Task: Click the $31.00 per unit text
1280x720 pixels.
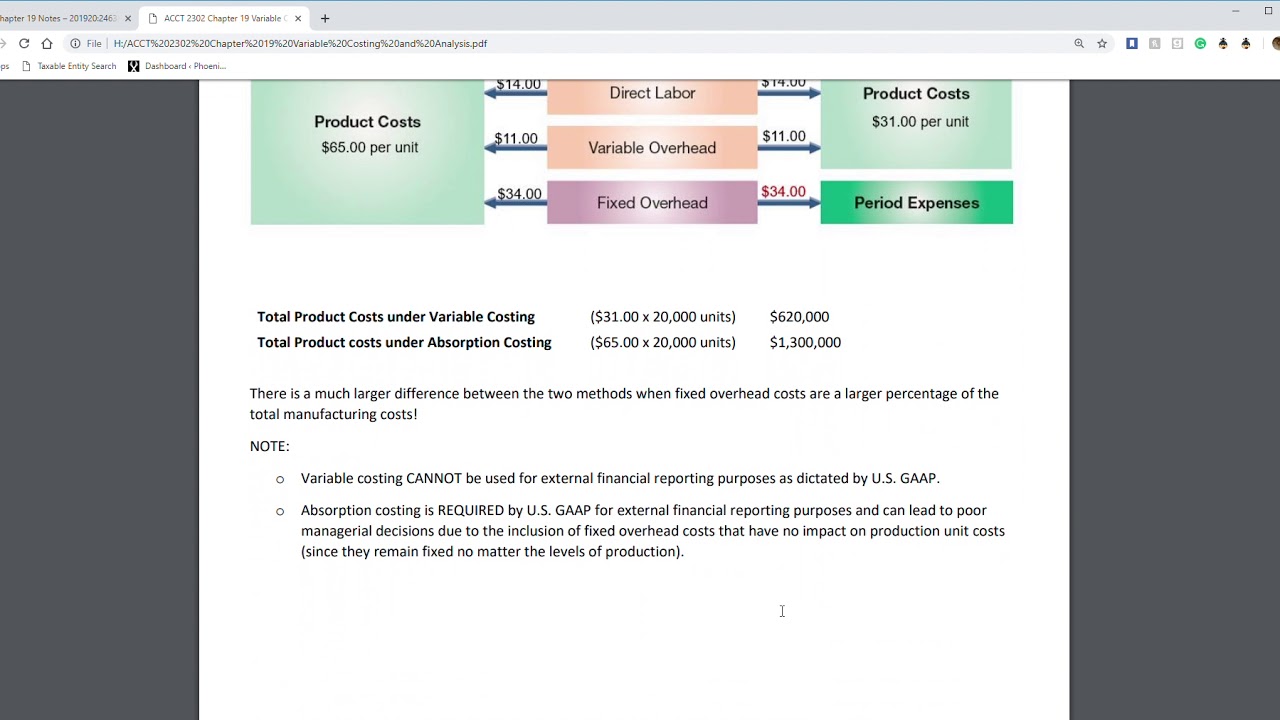Action: (920, 121)
